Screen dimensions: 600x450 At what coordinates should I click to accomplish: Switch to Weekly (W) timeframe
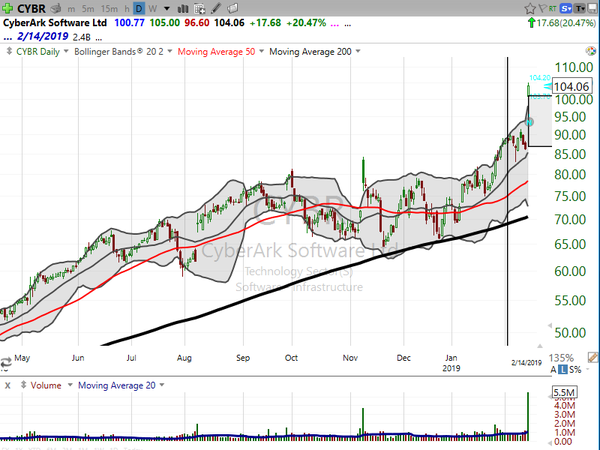153,8
